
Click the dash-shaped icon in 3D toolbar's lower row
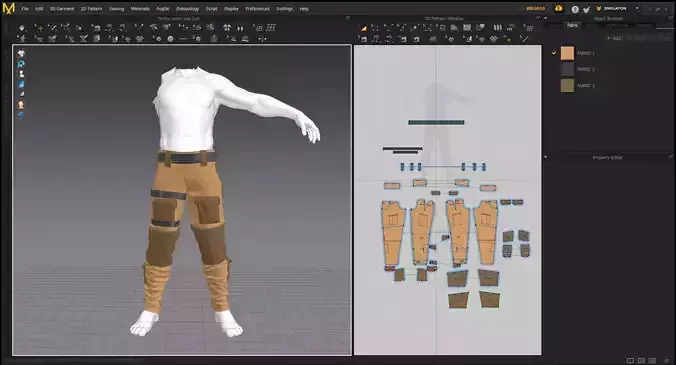[x=183, y=39]
